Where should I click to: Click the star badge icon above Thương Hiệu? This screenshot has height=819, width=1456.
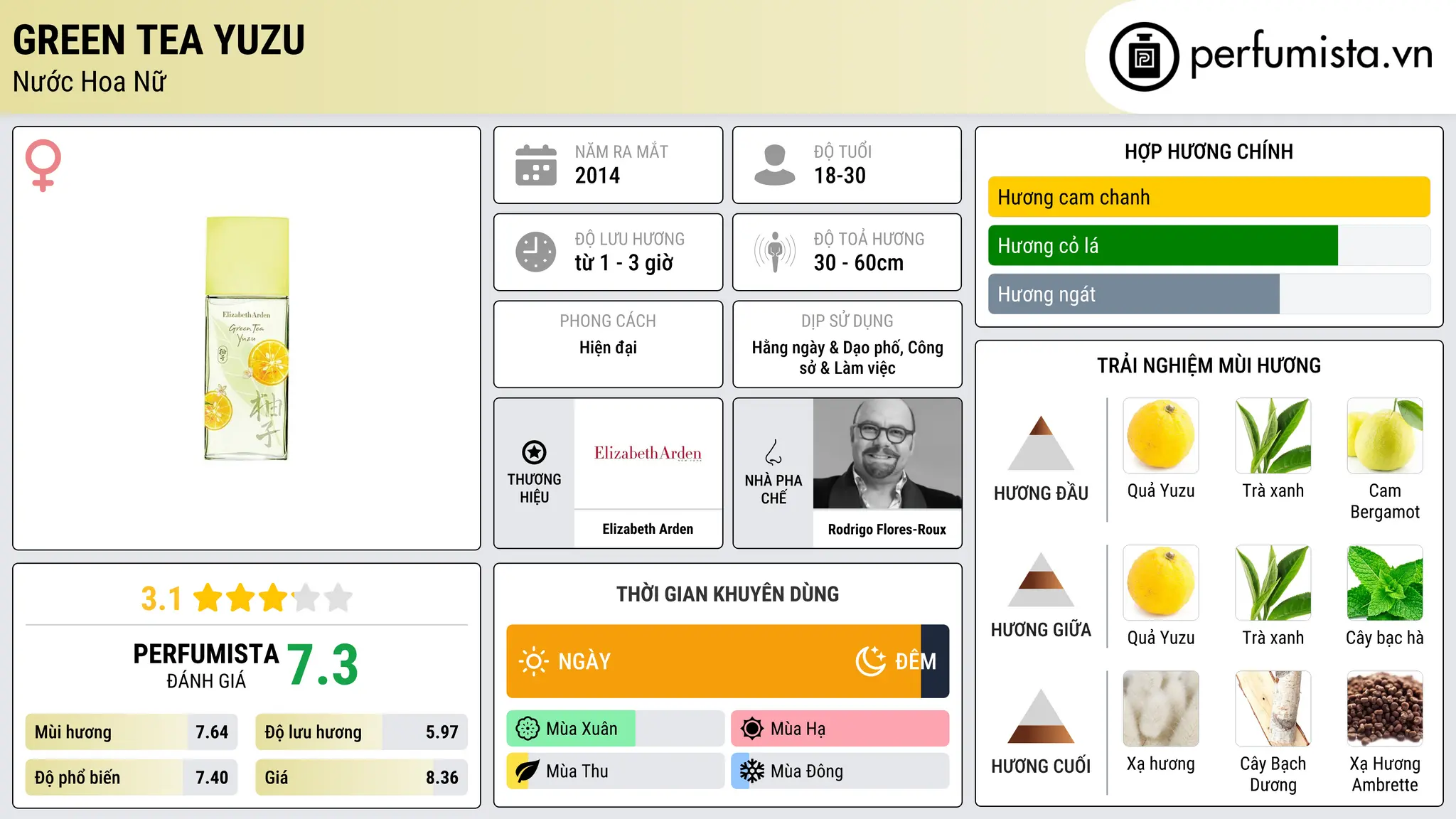pos(534,452)
